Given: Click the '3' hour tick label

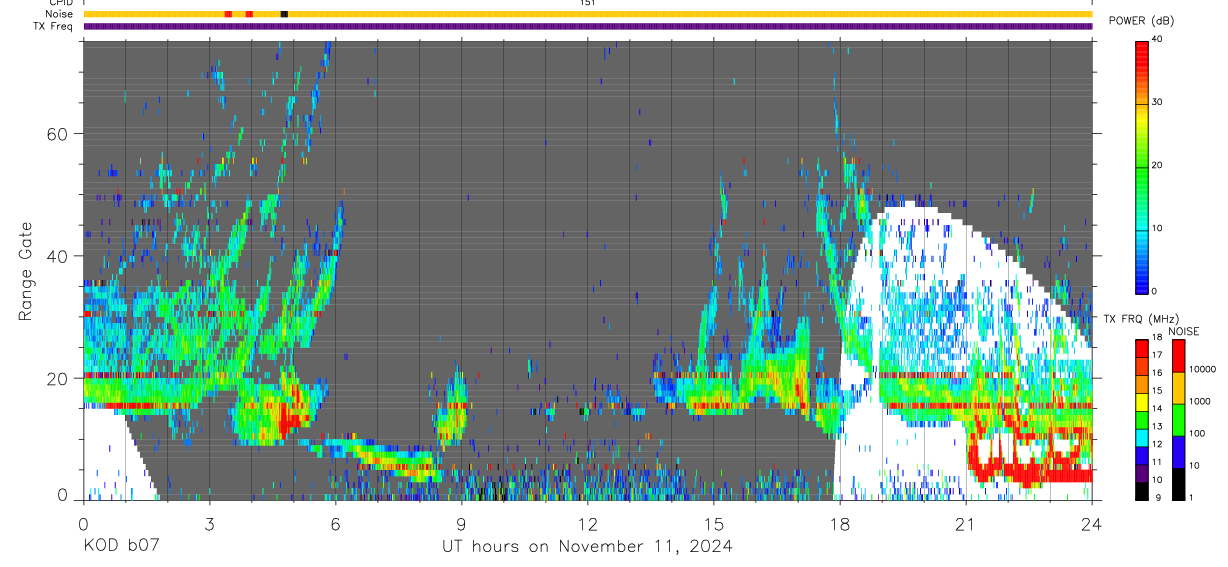Looking at the screenshot, I should (x=209, y=523).
